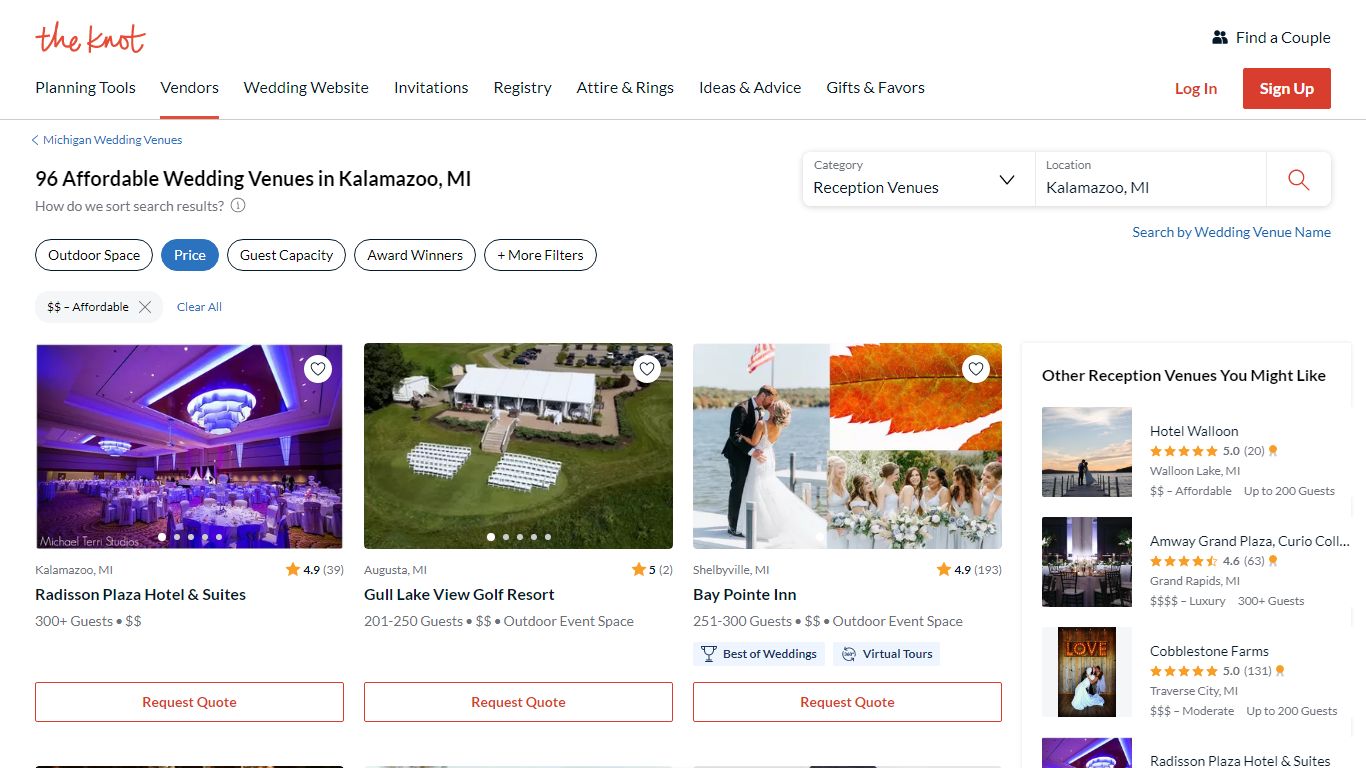Open the Price filter
1366x768 pixels.
[x=189, y=255]
